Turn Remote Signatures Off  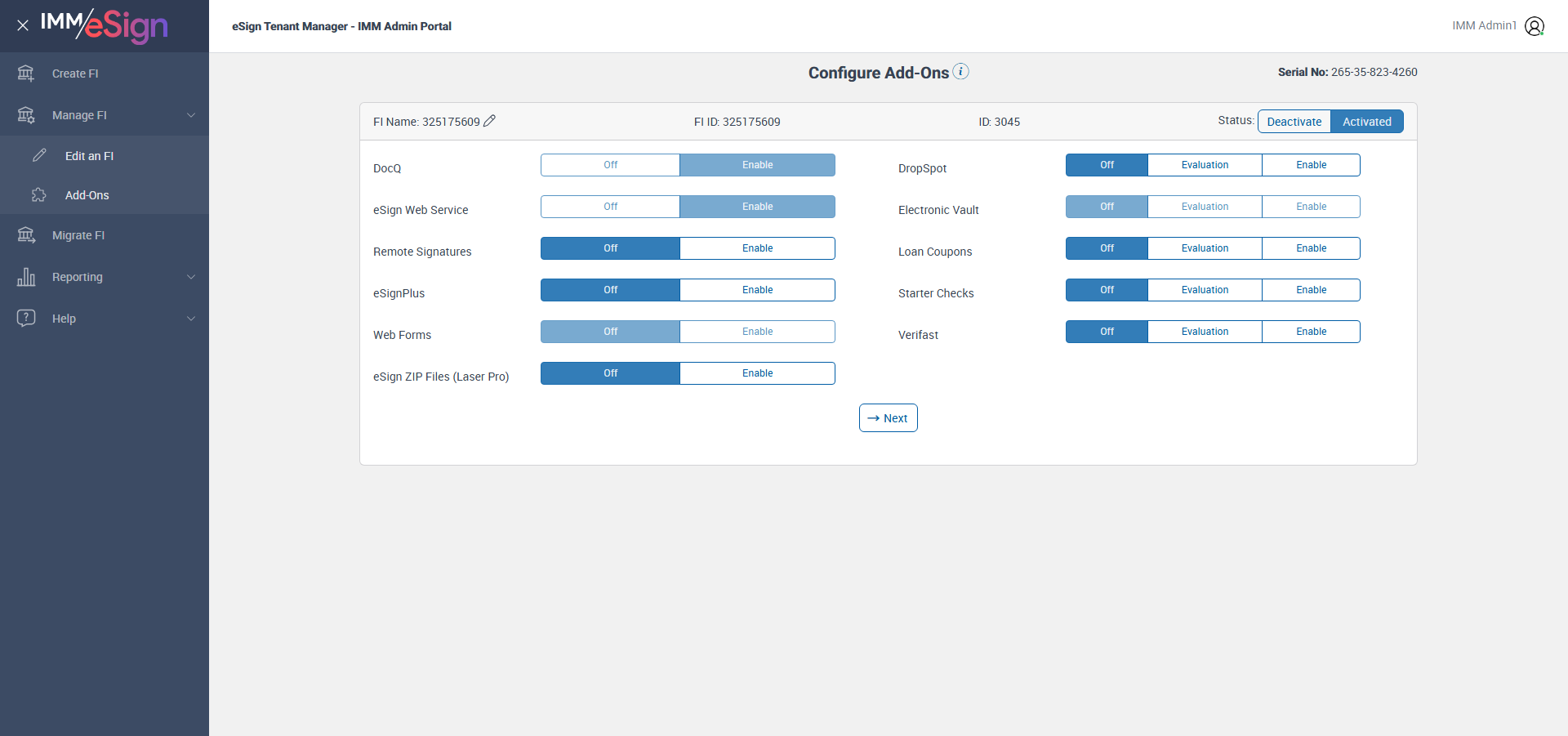[x=610, y=248]
